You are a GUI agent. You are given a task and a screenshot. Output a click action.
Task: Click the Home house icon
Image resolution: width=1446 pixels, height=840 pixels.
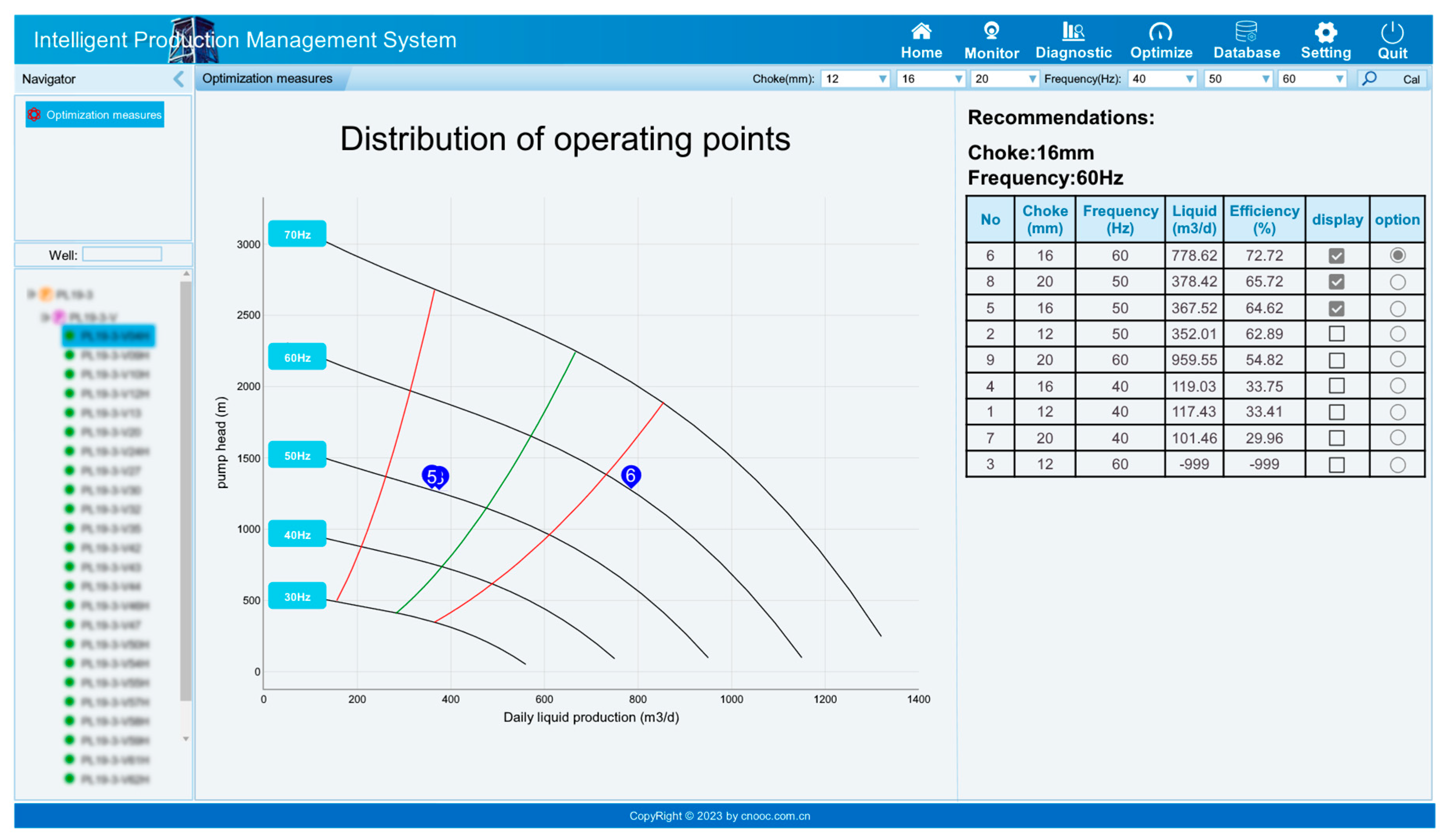[921, 32]
